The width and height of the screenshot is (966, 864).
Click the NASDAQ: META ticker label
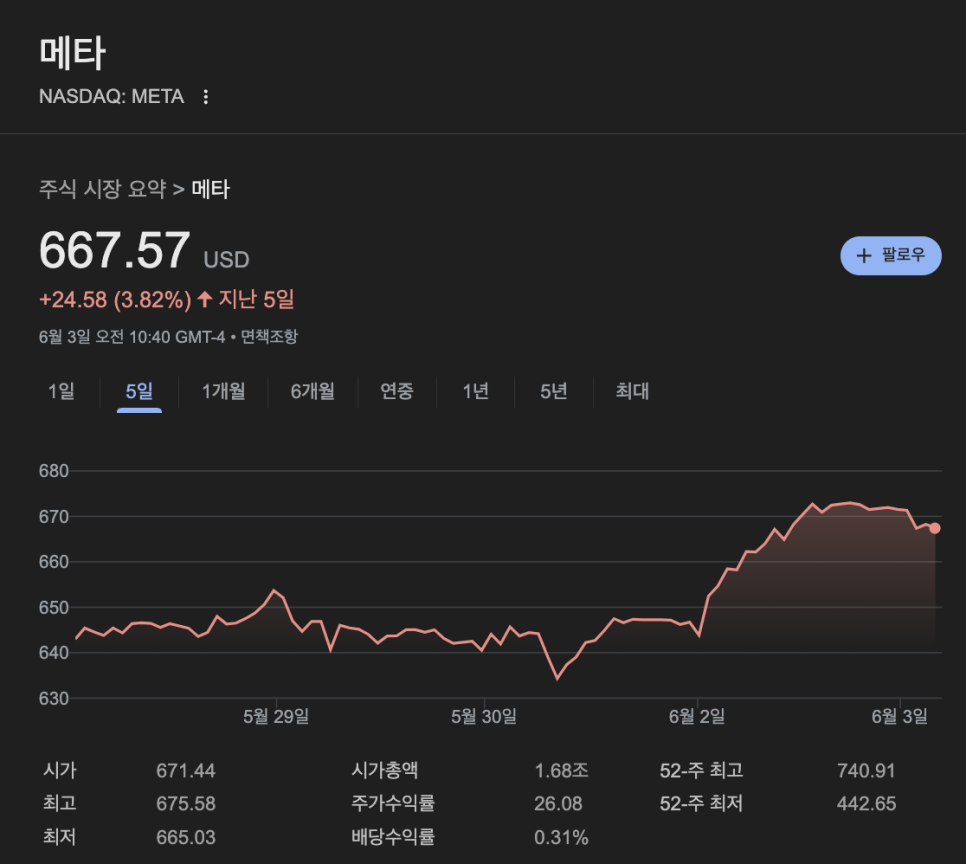pos(112,97)
